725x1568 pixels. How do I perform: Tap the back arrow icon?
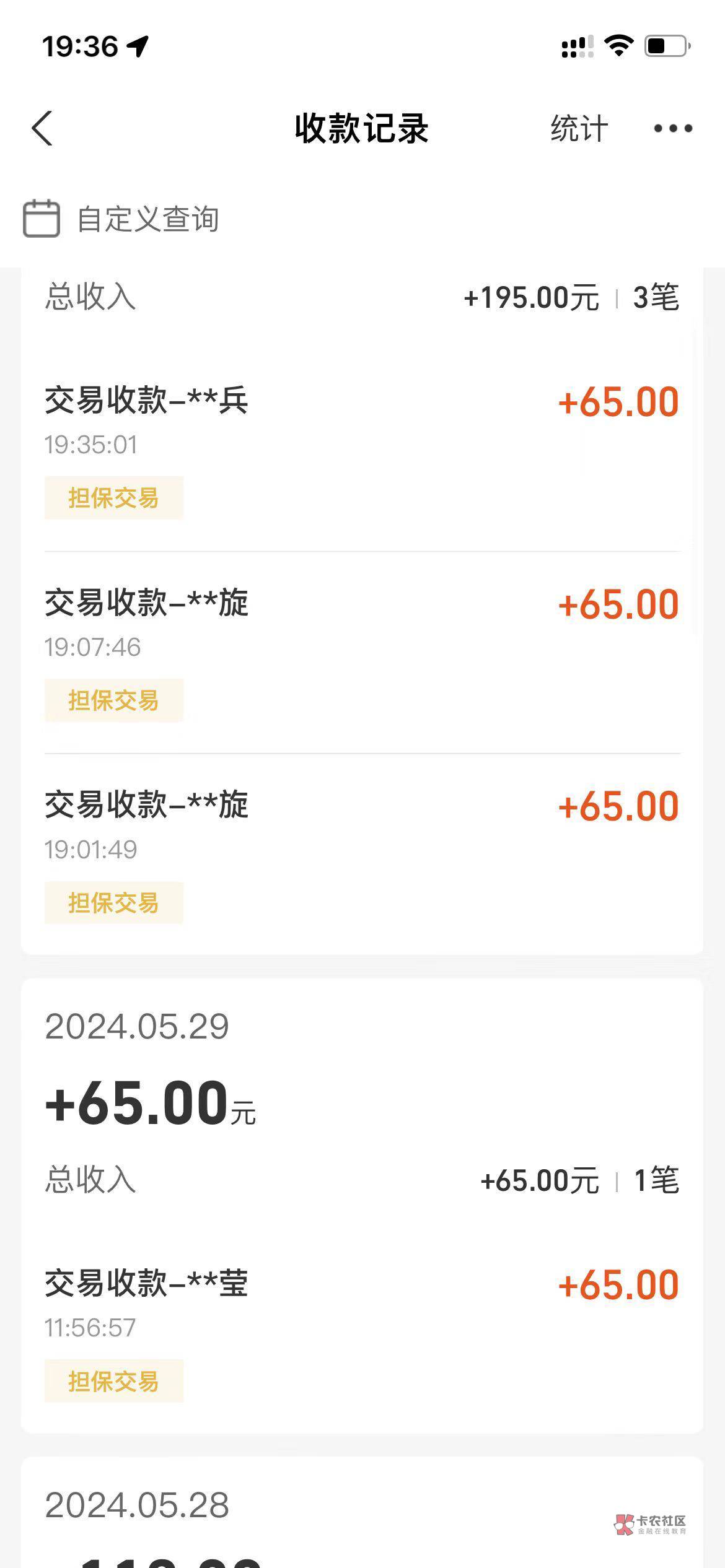click(x=42, y=129)
